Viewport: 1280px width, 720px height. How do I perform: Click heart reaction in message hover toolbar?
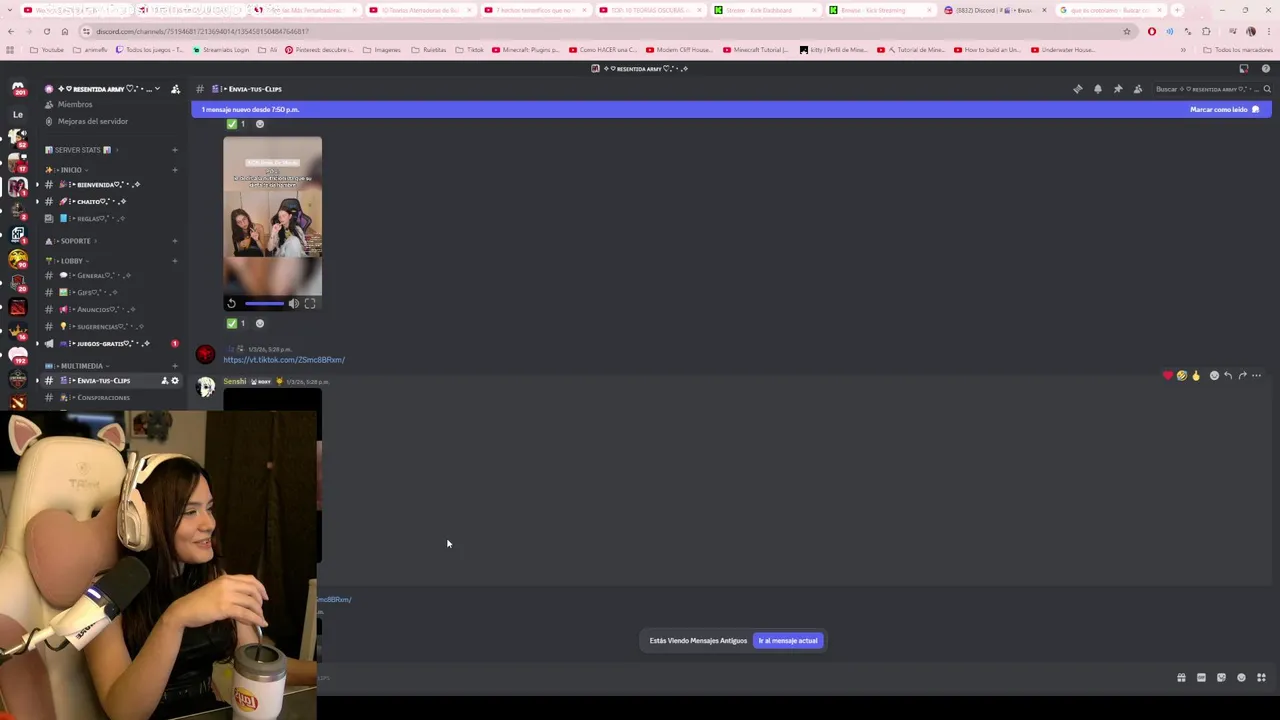click(x=1167, y=376)
